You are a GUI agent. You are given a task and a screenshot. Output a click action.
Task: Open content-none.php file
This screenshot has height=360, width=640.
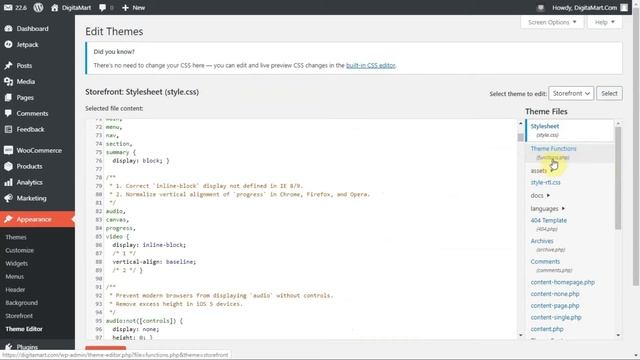click(x=555, y=294)
